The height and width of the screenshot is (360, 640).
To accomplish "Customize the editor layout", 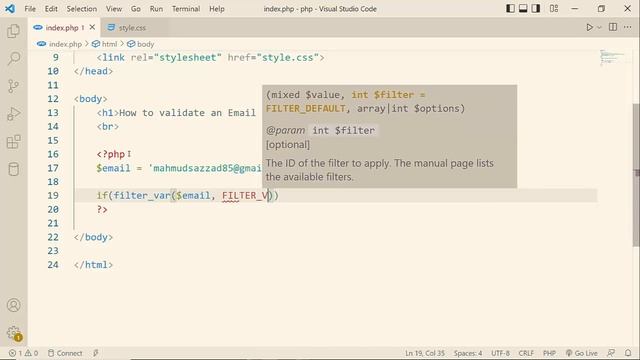I will tap(554, 9).
